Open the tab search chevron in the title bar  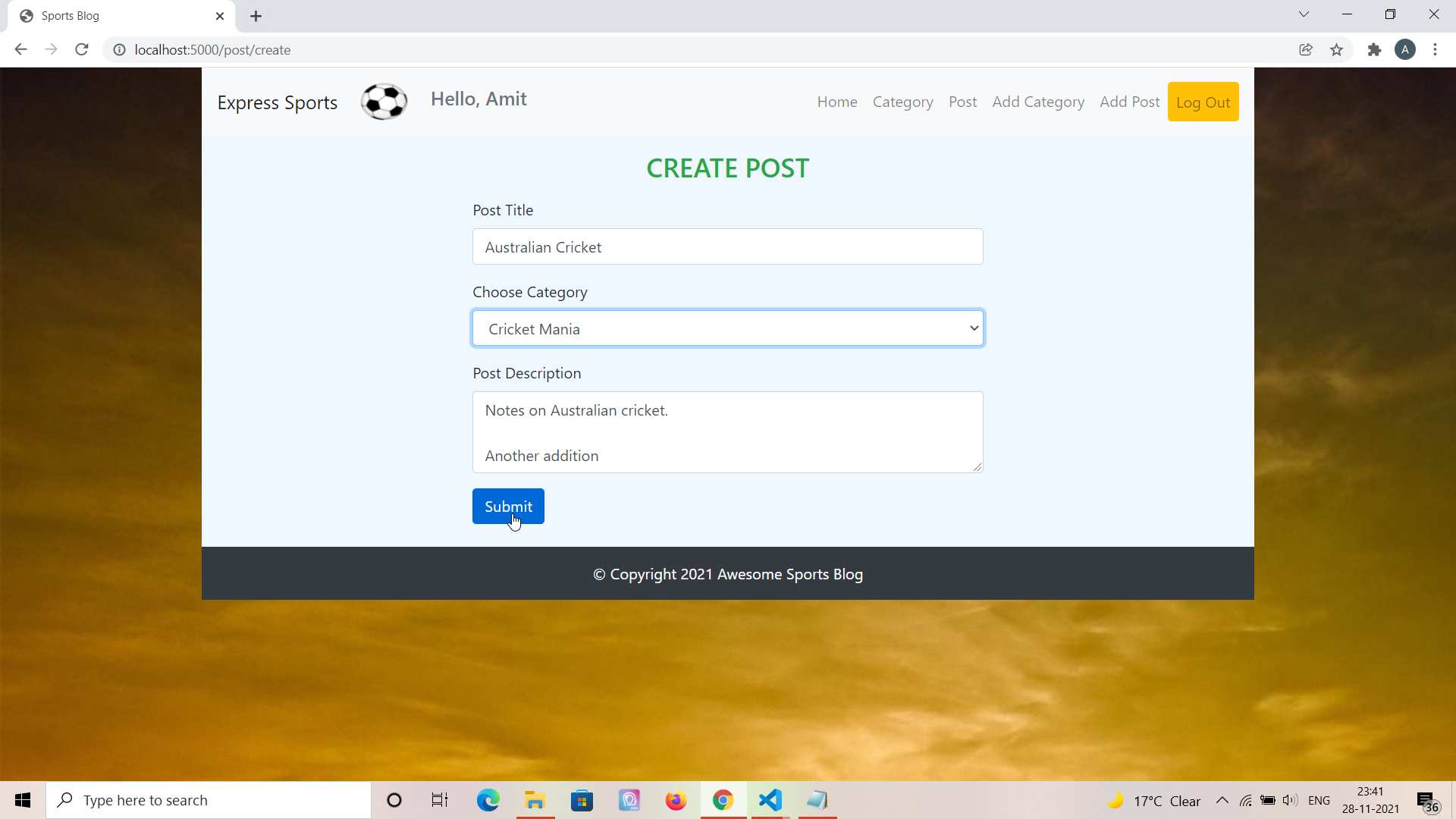[x=1304, y=14]
